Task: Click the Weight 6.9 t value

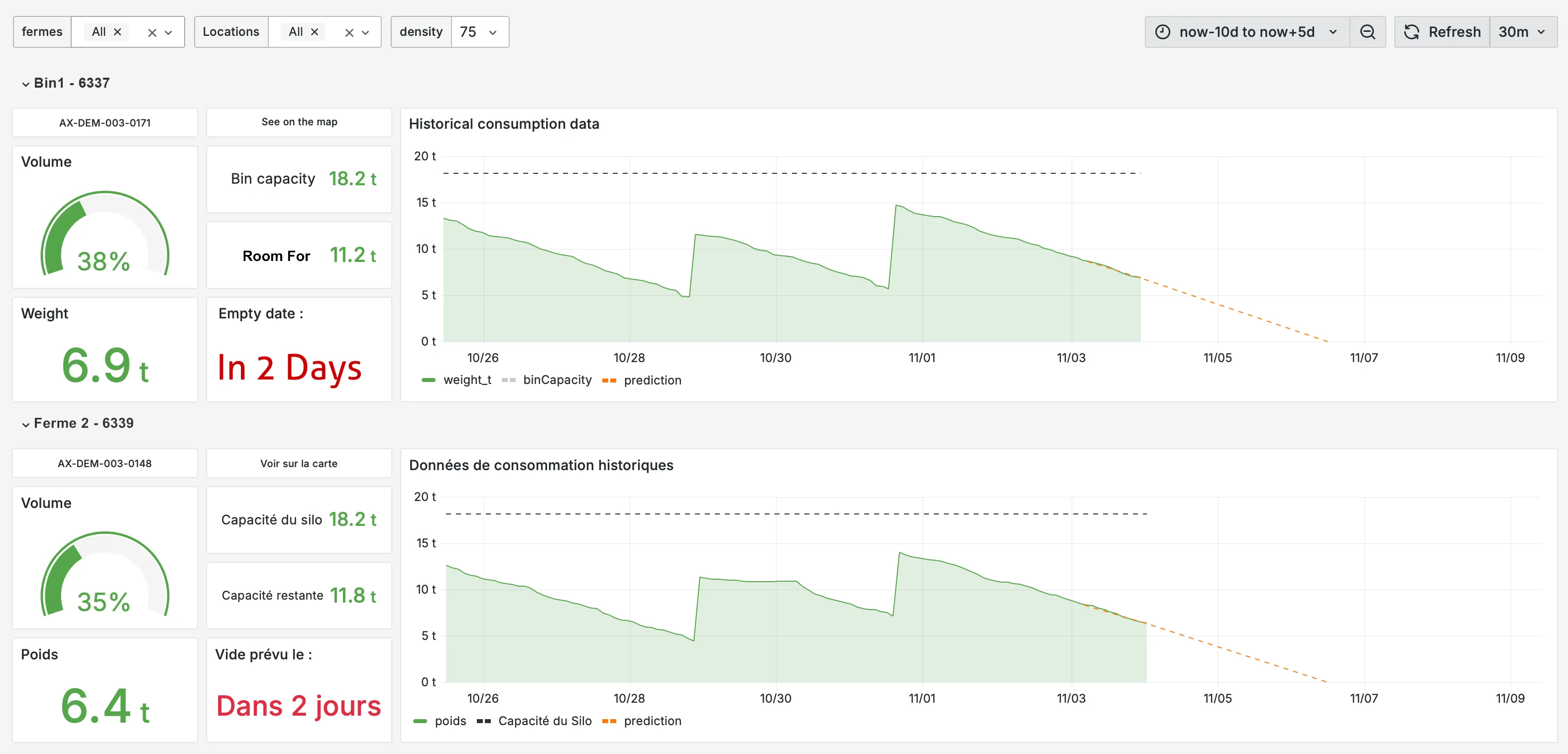Action: click(x=105, y=365)
